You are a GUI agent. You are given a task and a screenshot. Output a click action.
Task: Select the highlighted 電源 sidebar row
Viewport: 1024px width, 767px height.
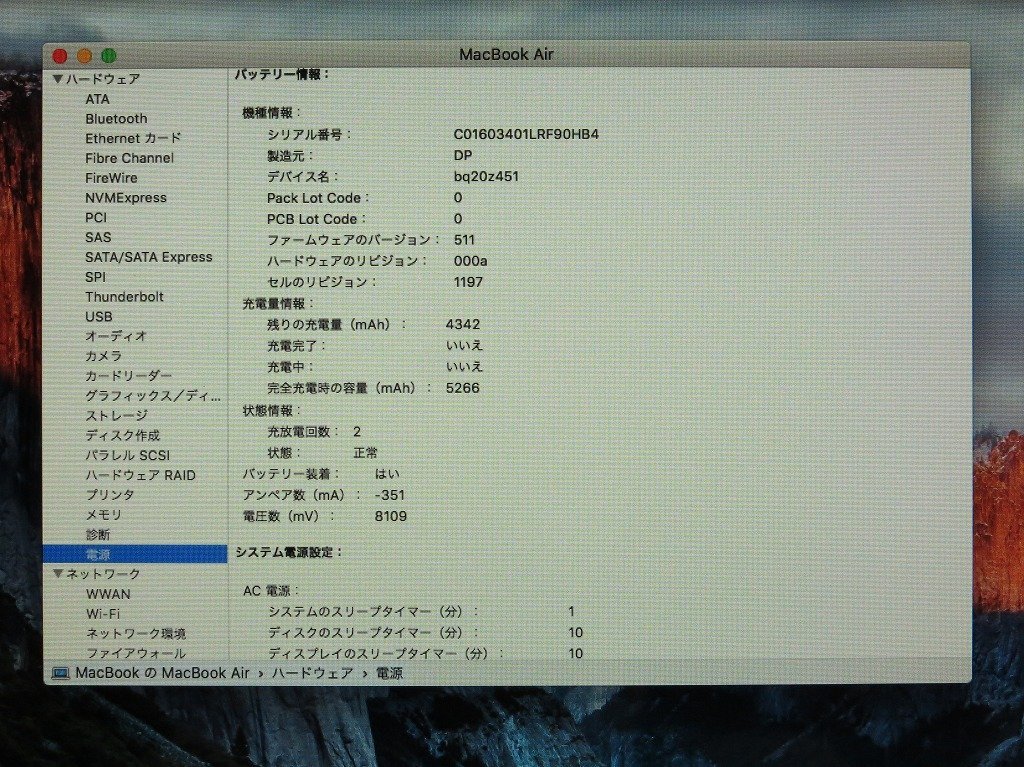(x=135, y=554)
